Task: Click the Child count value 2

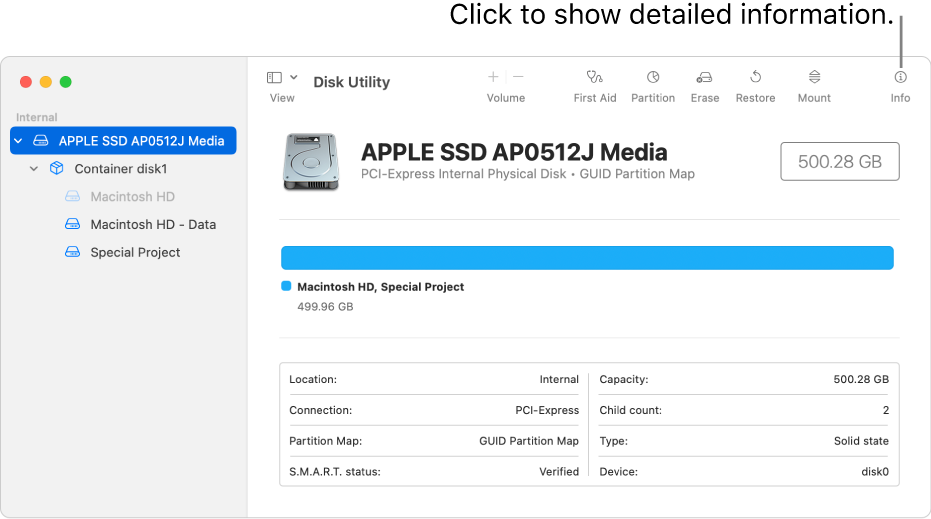Action: tap(886, 410)
